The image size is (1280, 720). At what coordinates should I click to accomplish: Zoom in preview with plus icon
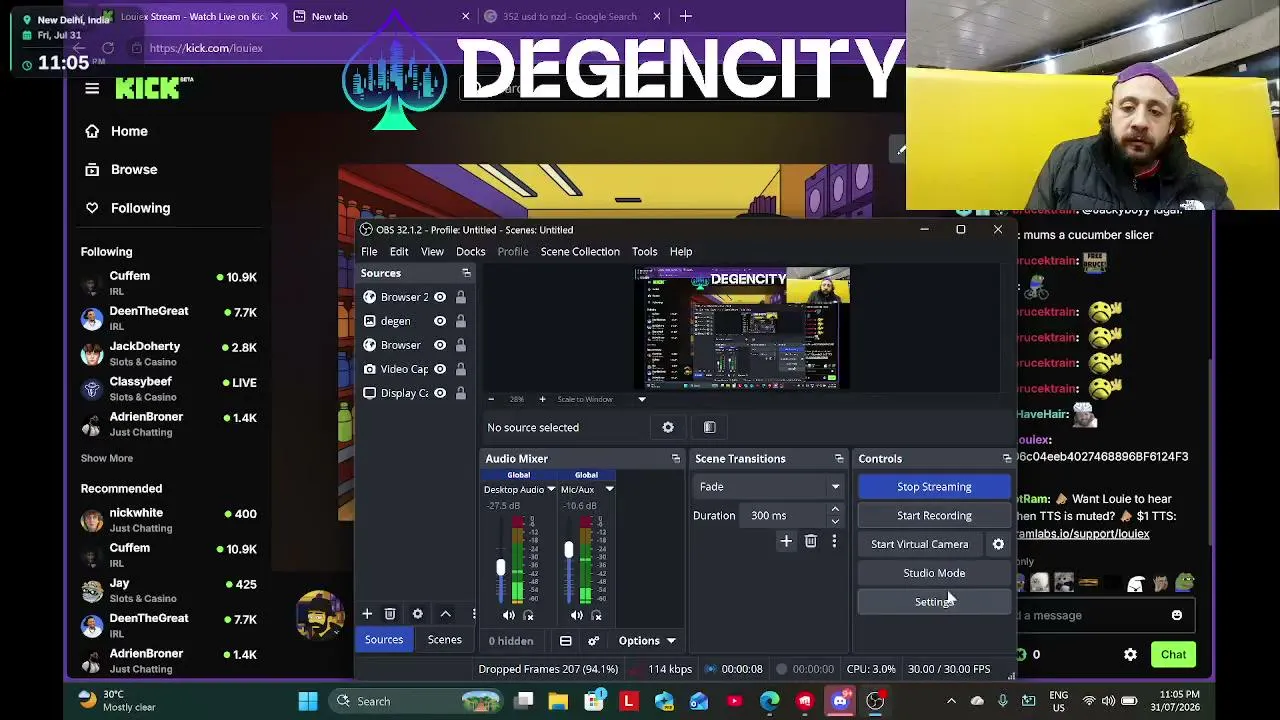pos(542,399)
